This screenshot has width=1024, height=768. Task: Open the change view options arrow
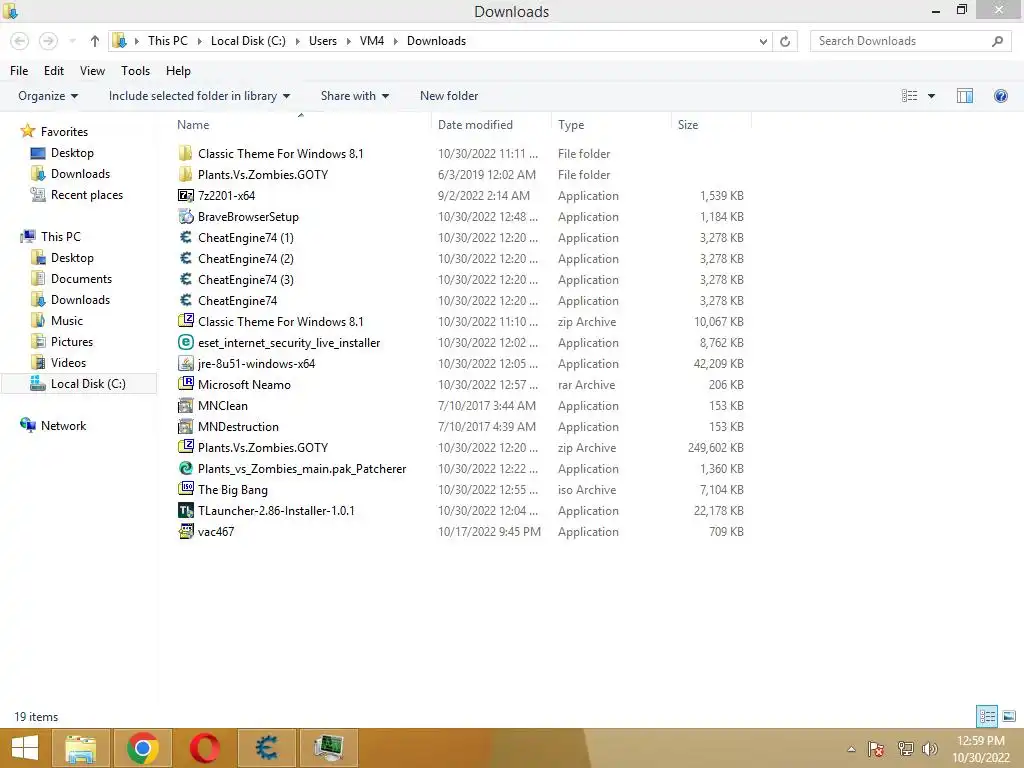coord(931,96)
